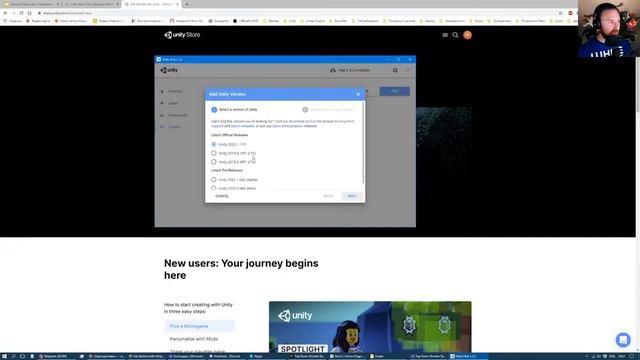
Task: Open the Unity Hub taskbar item
Action: point(468,356)
